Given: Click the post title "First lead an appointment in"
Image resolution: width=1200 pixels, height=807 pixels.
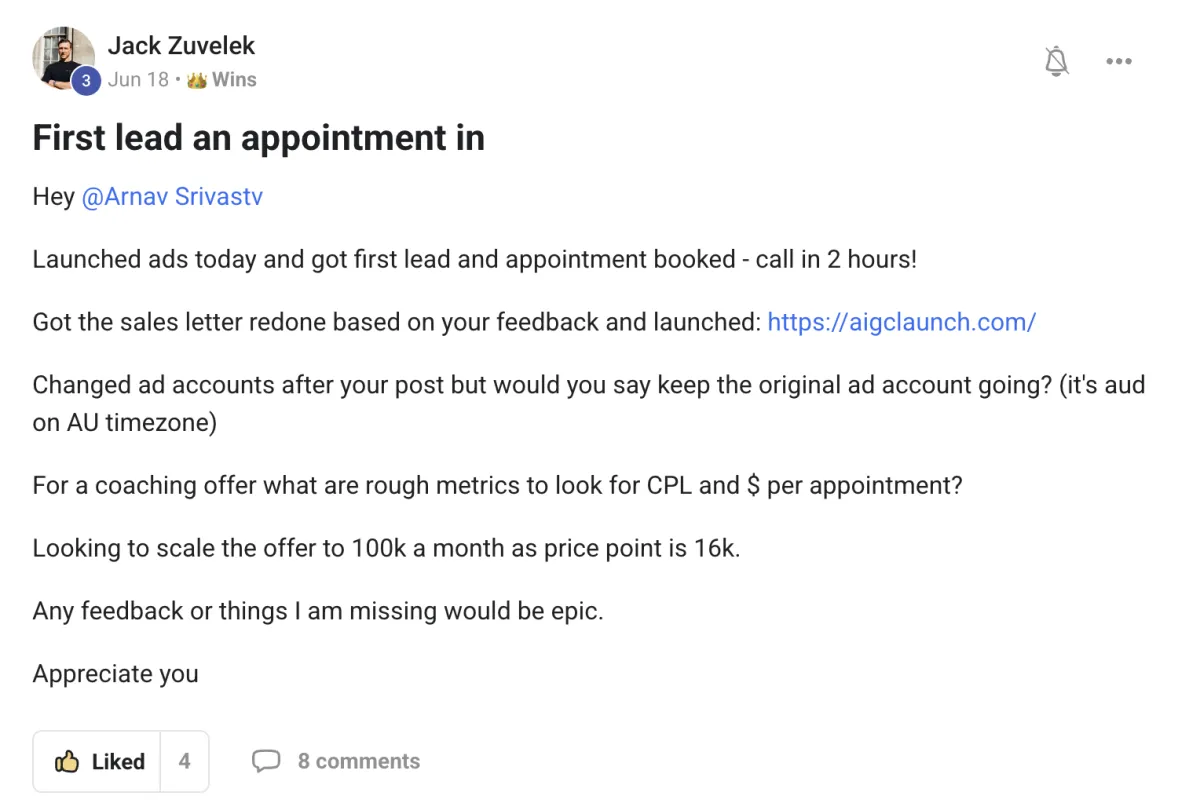Looking at the screenshot, I should (x=258, y=138).
